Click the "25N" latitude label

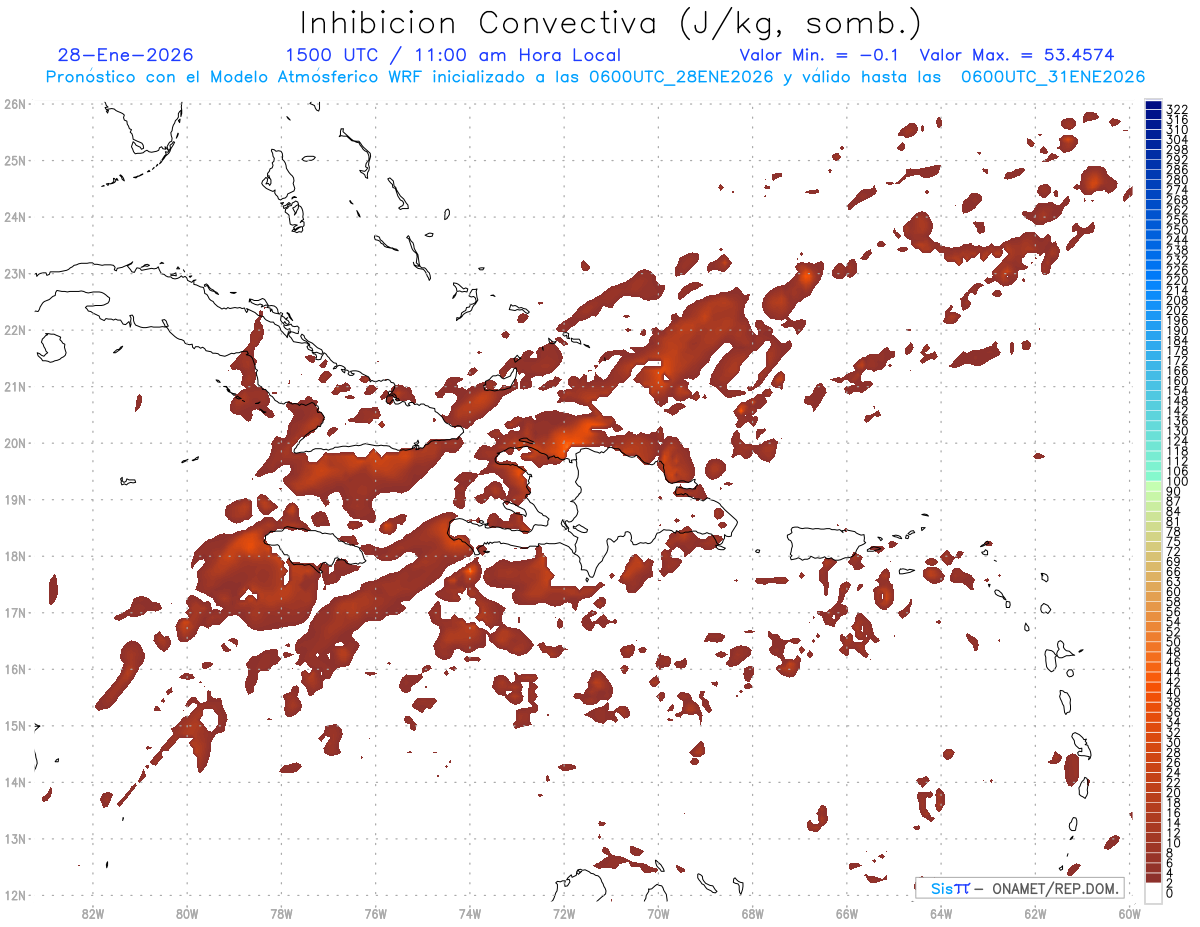(14, 160)
